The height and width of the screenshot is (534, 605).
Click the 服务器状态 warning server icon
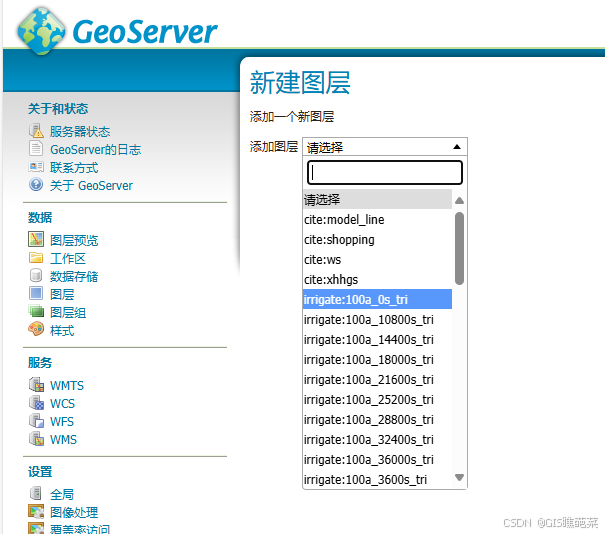pos(36,131)
